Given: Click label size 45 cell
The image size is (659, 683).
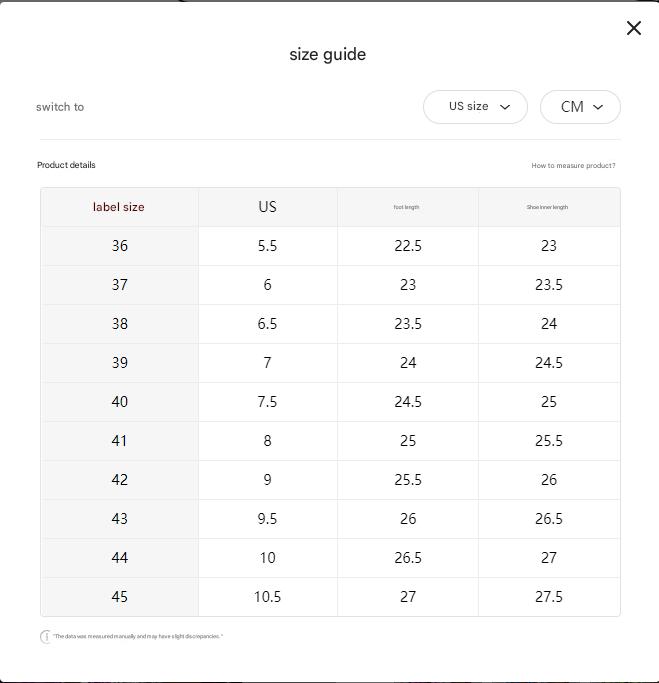Looking at the screenshot, I should pyautogui.click(x=120, y=597).
